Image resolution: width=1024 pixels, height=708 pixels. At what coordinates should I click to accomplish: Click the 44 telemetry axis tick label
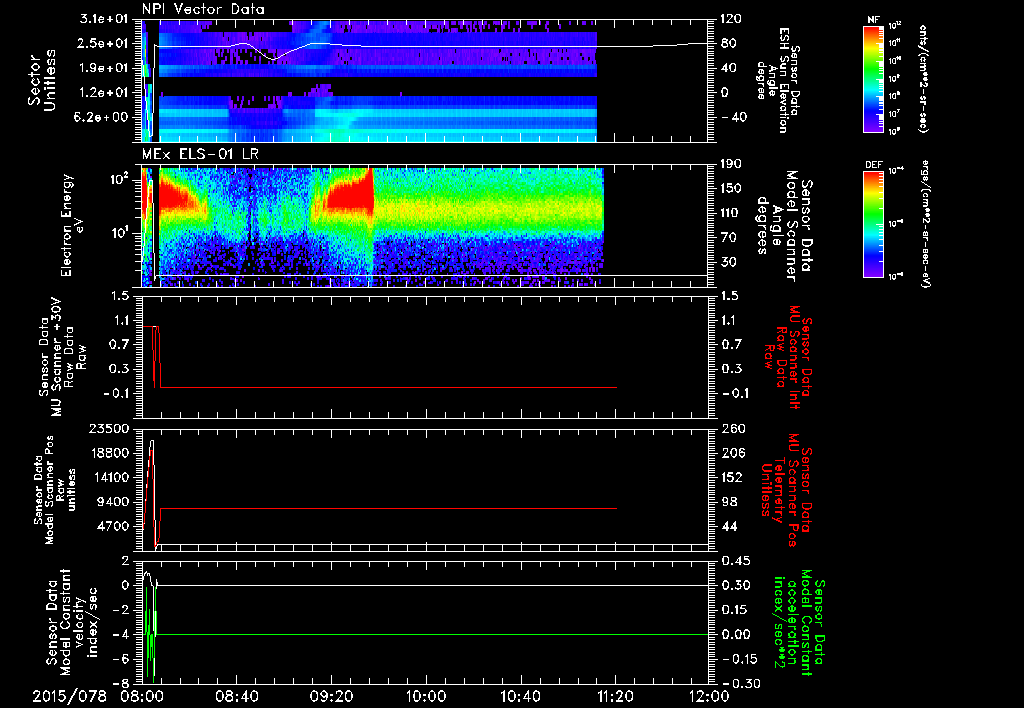tap(731, 526)
